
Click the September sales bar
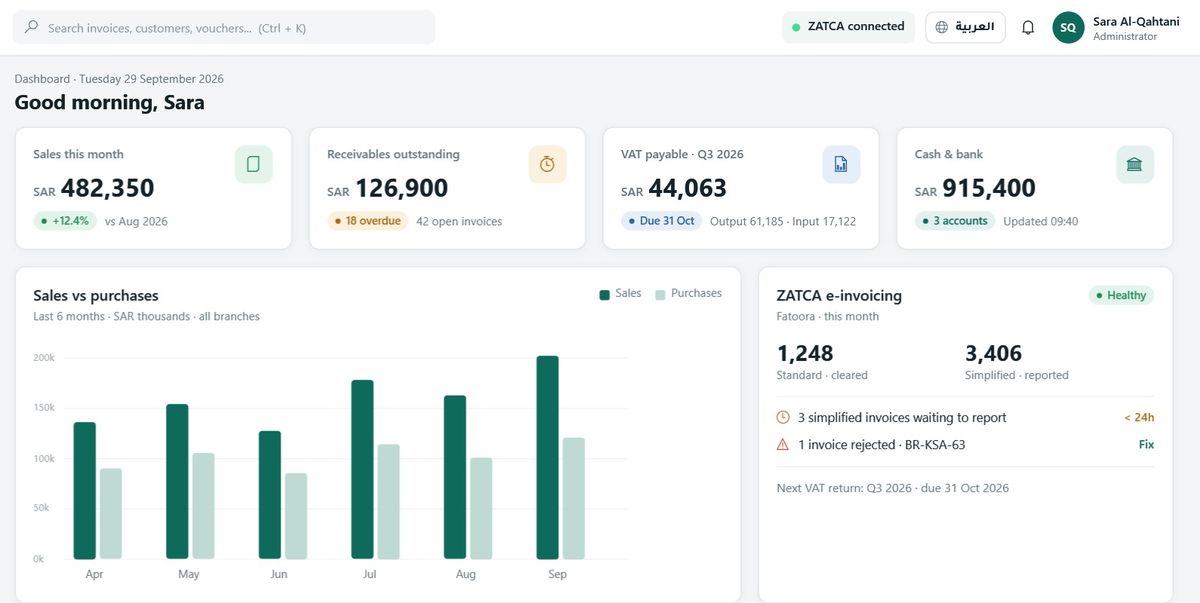coord(547,457)
